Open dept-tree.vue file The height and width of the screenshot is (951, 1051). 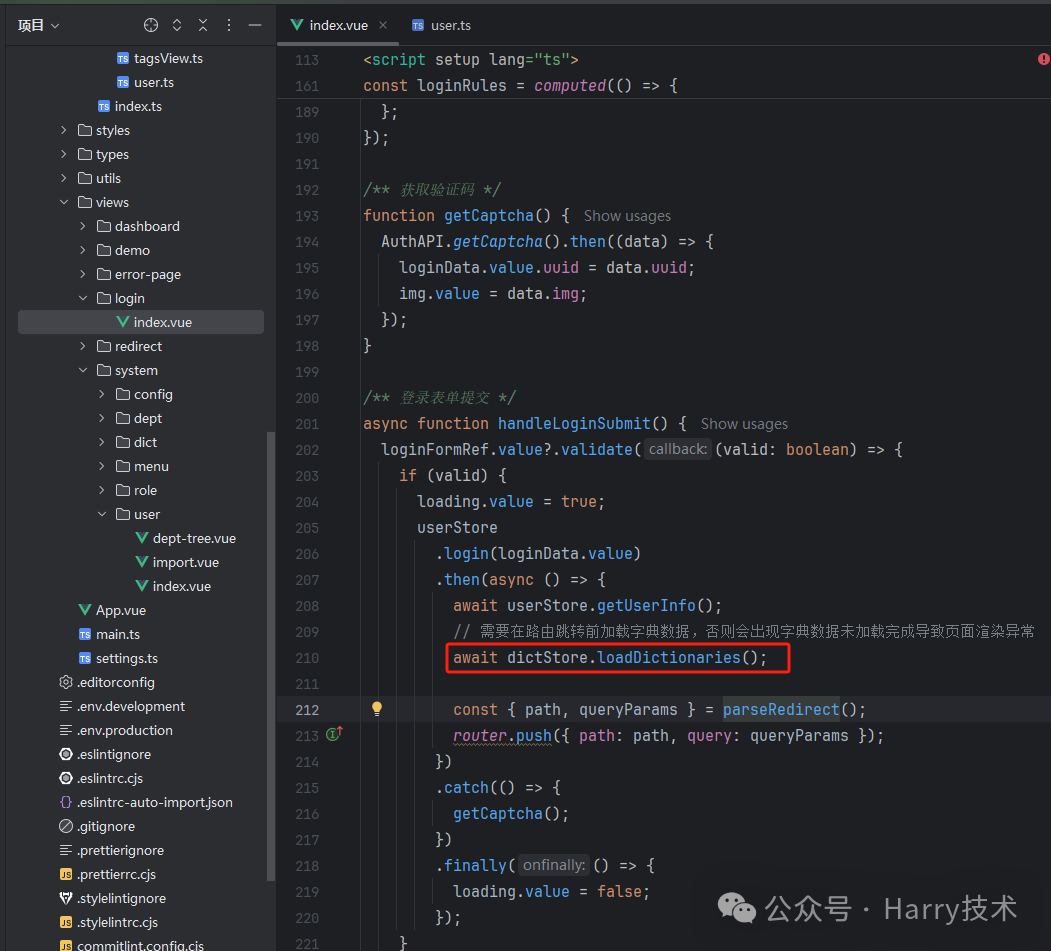tap(186, 538)
